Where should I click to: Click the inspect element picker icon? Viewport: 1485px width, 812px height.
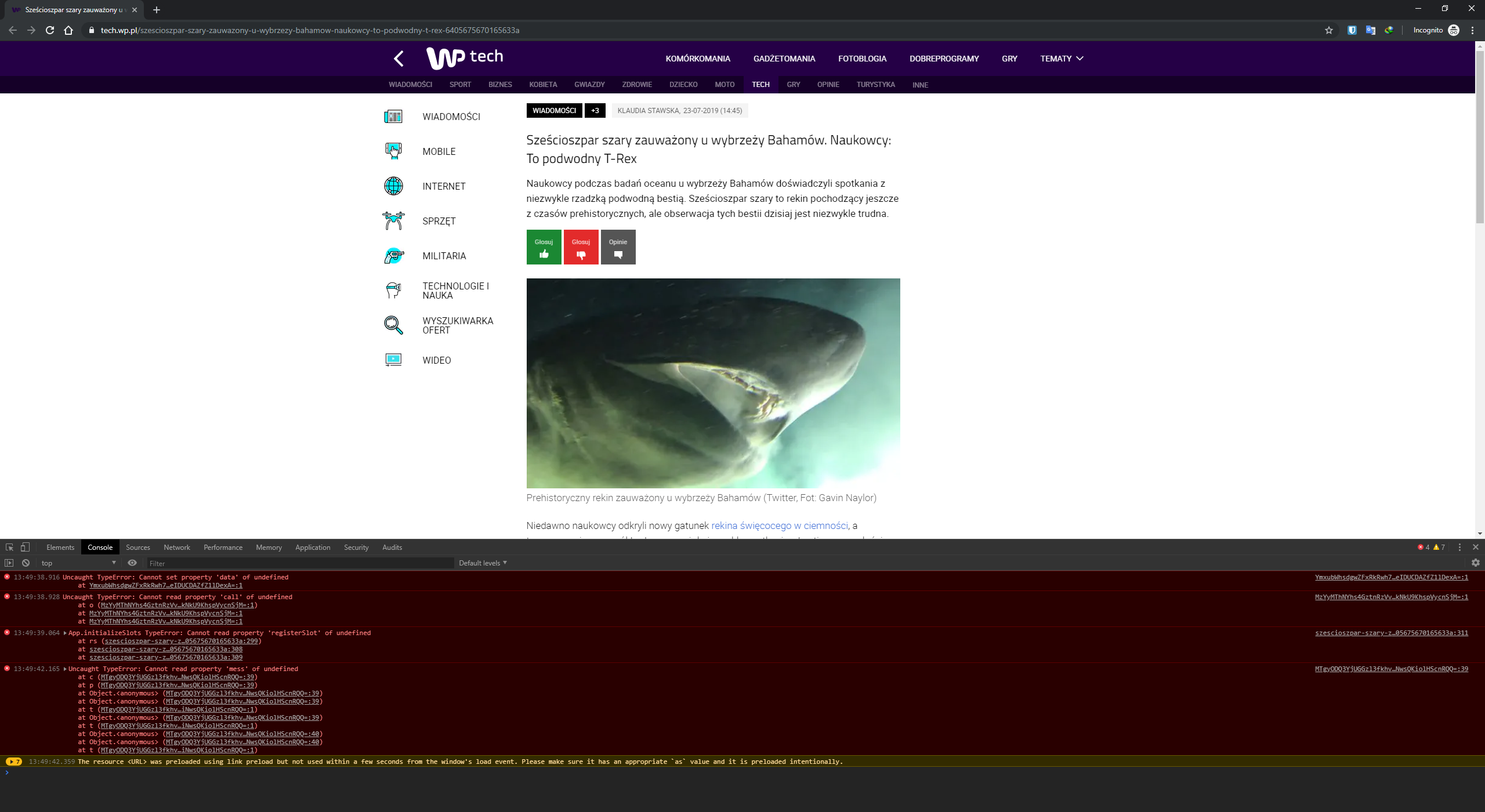click(9, 547)
